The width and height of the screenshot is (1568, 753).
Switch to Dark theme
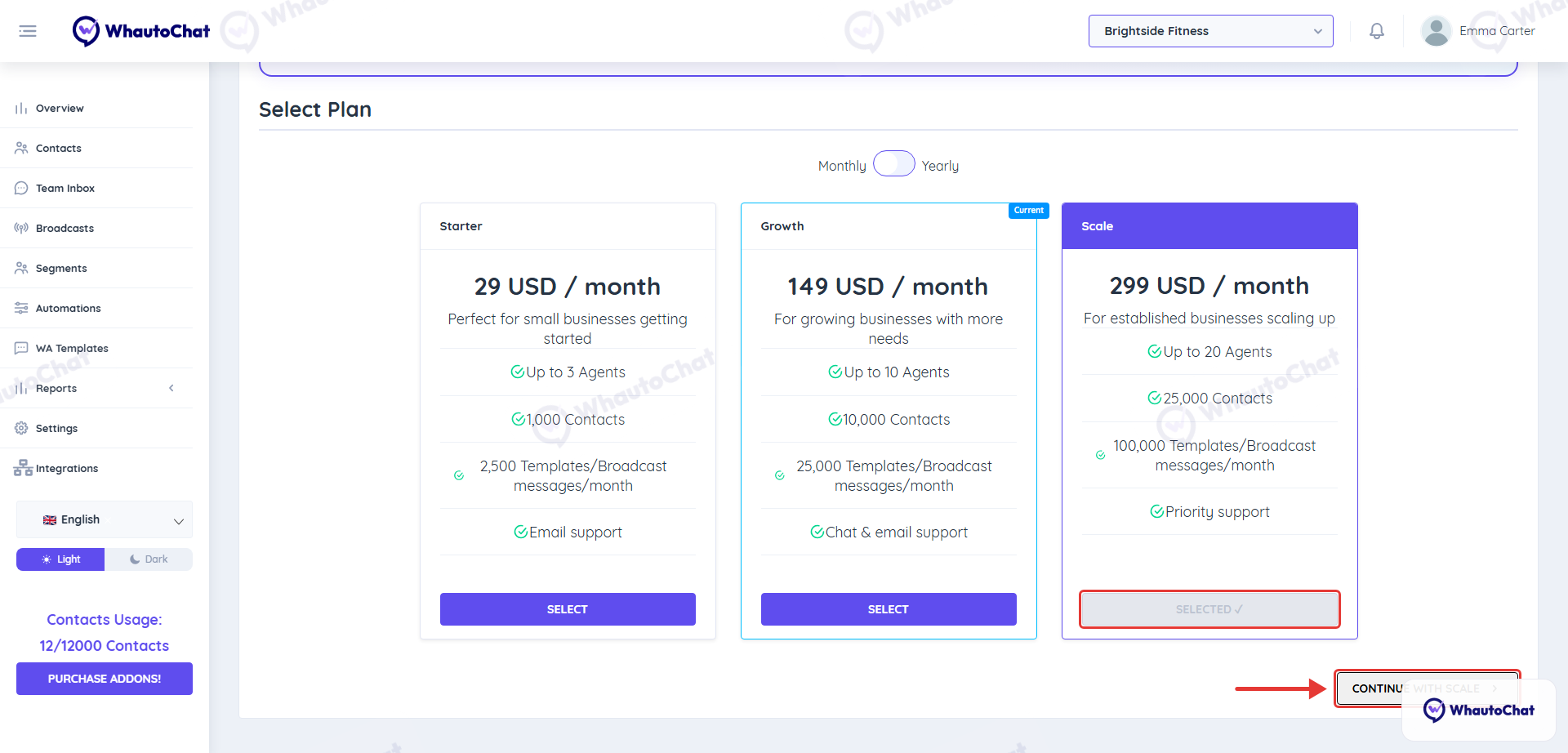[149, 559]
